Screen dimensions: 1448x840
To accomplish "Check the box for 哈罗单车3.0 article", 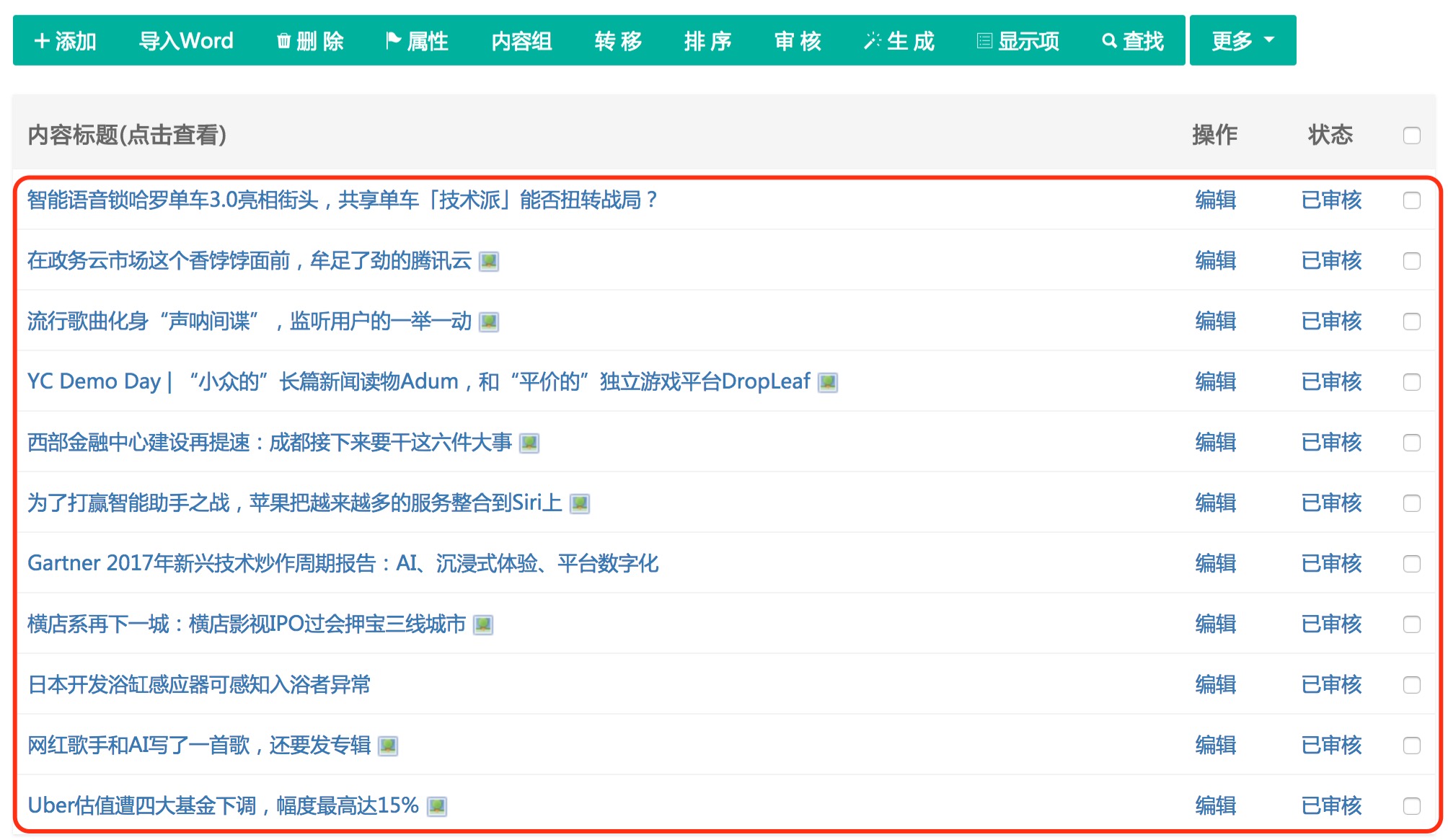I will [1411, 200].
